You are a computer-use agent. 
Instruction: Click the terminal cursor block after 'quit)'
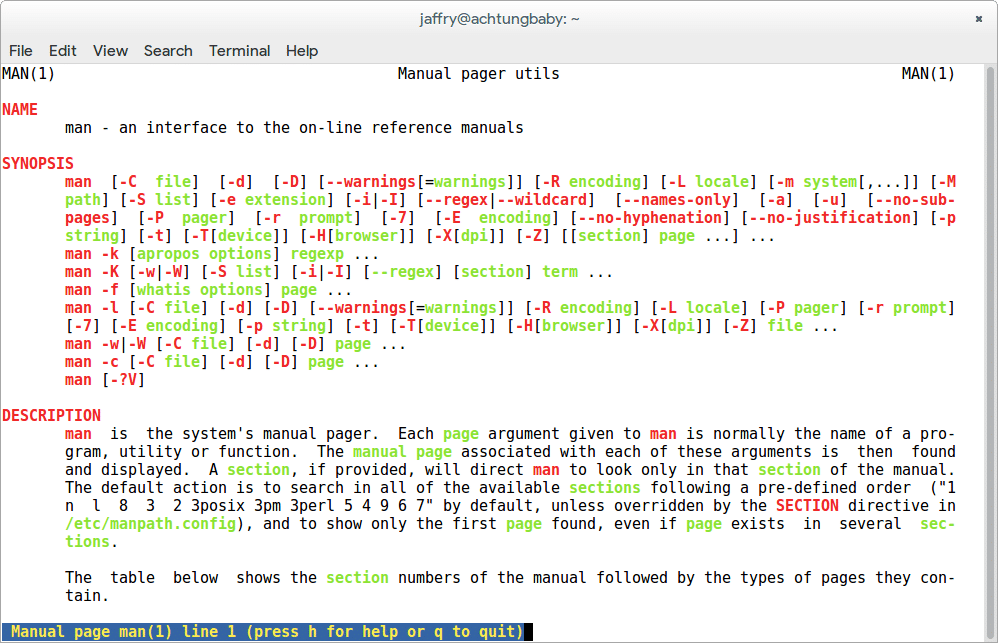[528, 632]
